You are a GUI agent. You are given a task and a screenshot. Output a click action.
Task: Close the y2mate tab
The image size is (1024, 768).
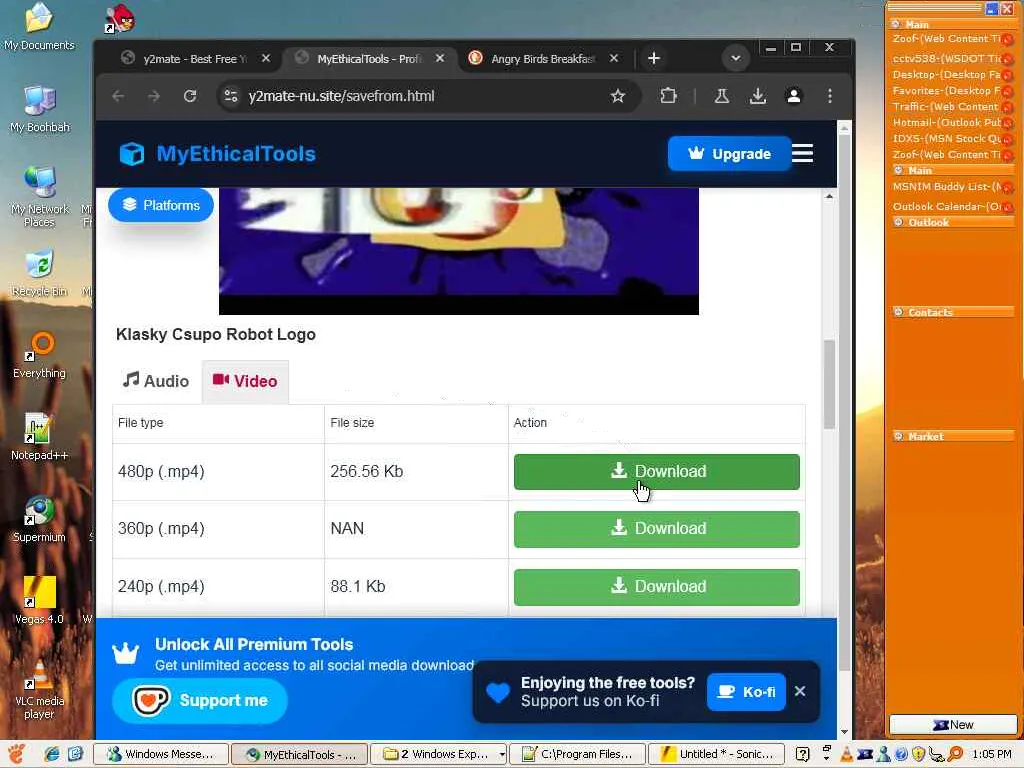tap(266, 59)
